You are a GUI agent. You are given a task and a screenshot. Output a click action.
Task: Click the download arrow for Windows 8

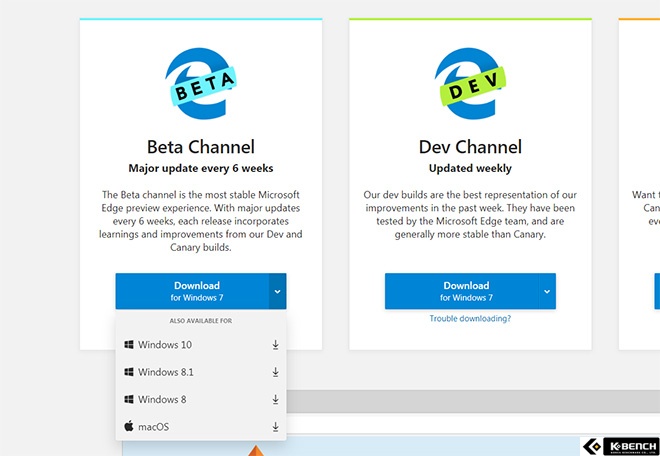click(x=275, y=400)
